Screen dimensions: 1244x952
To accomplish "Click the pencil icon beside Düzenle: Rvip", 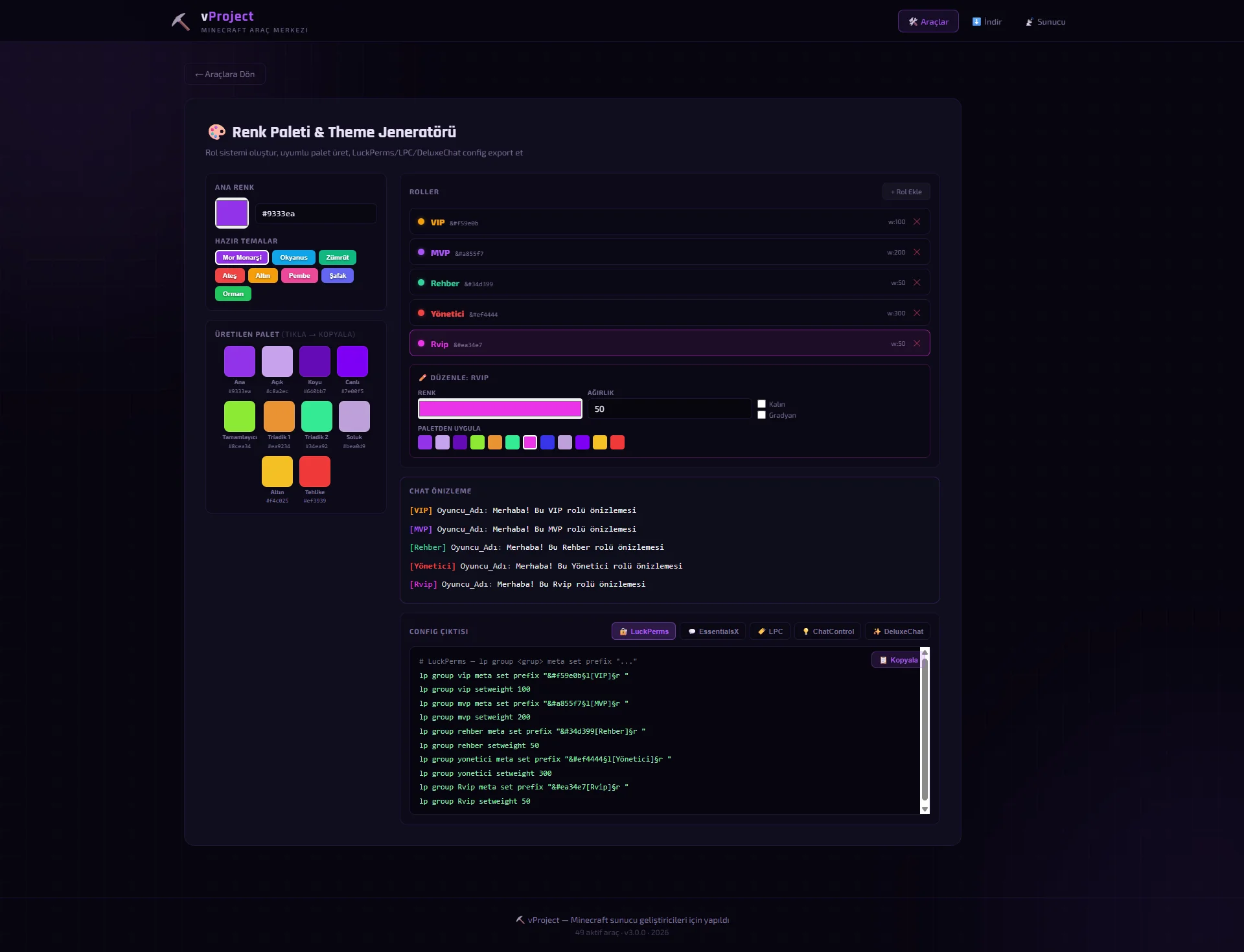I will (422, 378).
